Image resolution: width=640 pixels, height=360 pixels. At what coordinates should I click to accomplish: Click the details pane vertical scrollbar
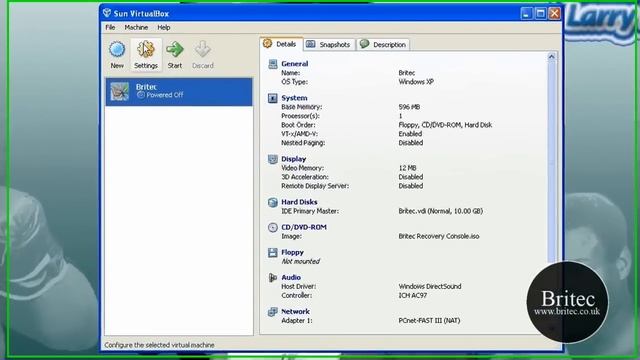pos(551,163)
